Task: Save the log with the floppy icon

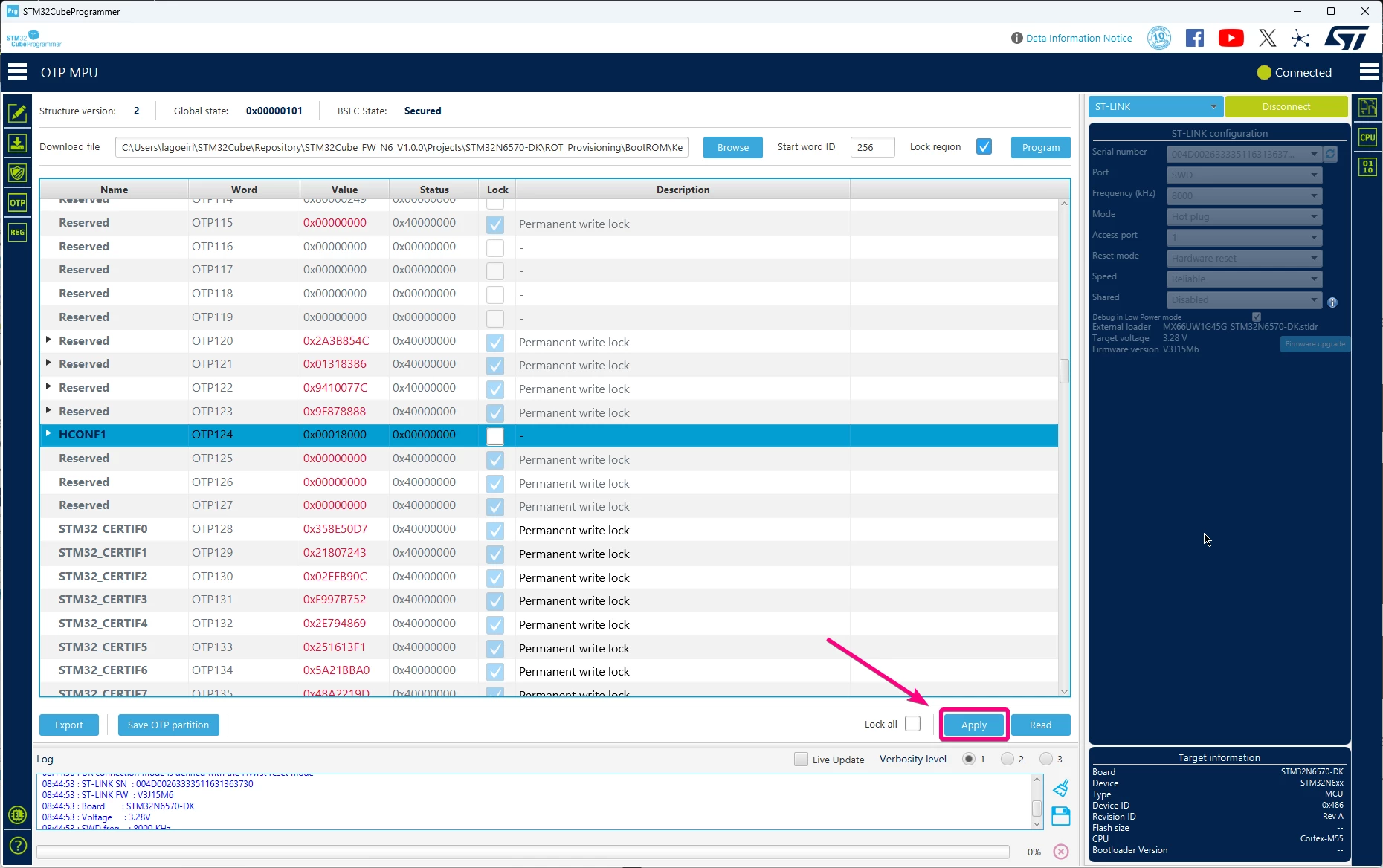Action: point(1061,816)
